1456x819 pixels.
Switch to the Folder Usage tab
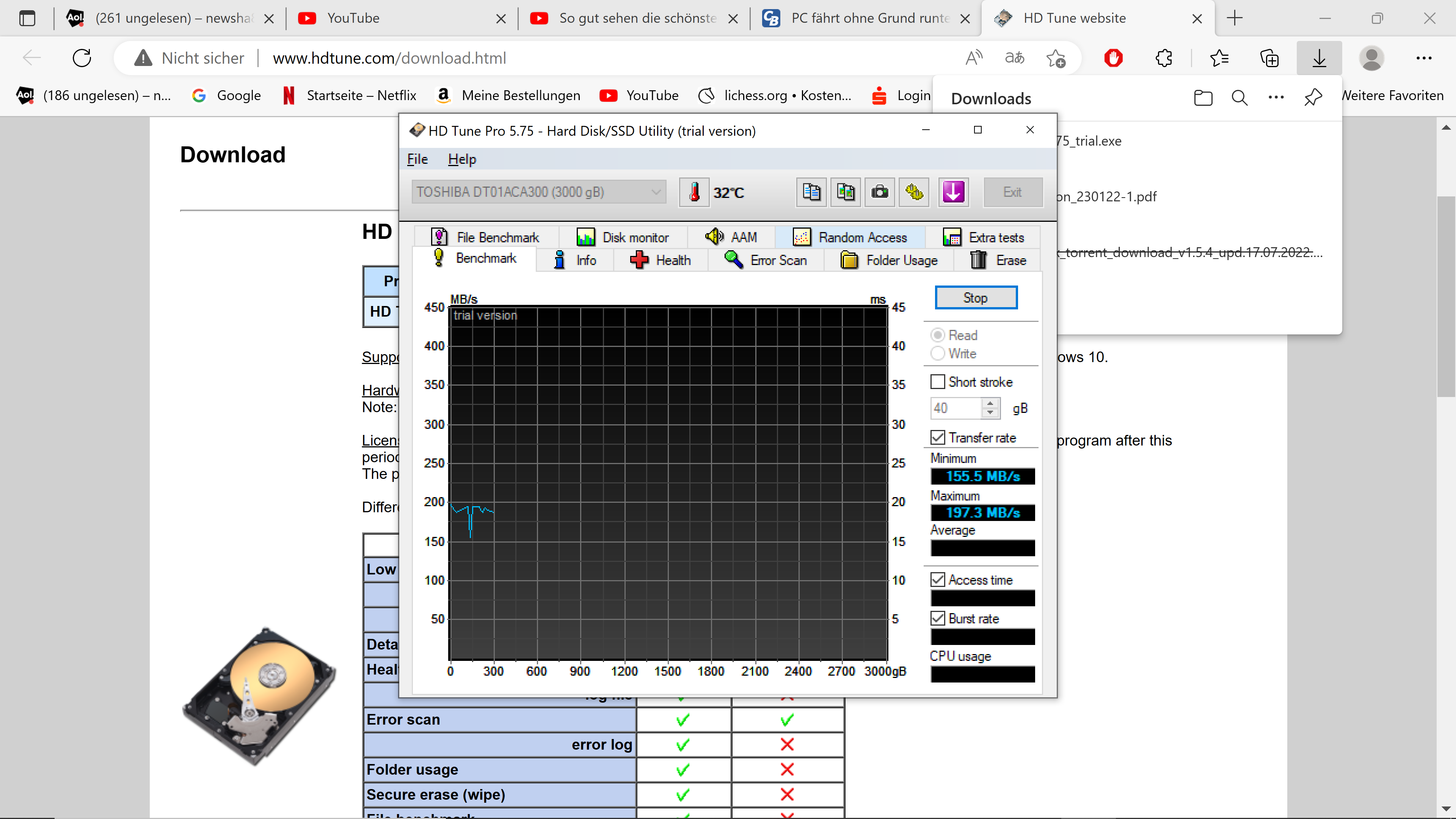(x=889, y=260)
